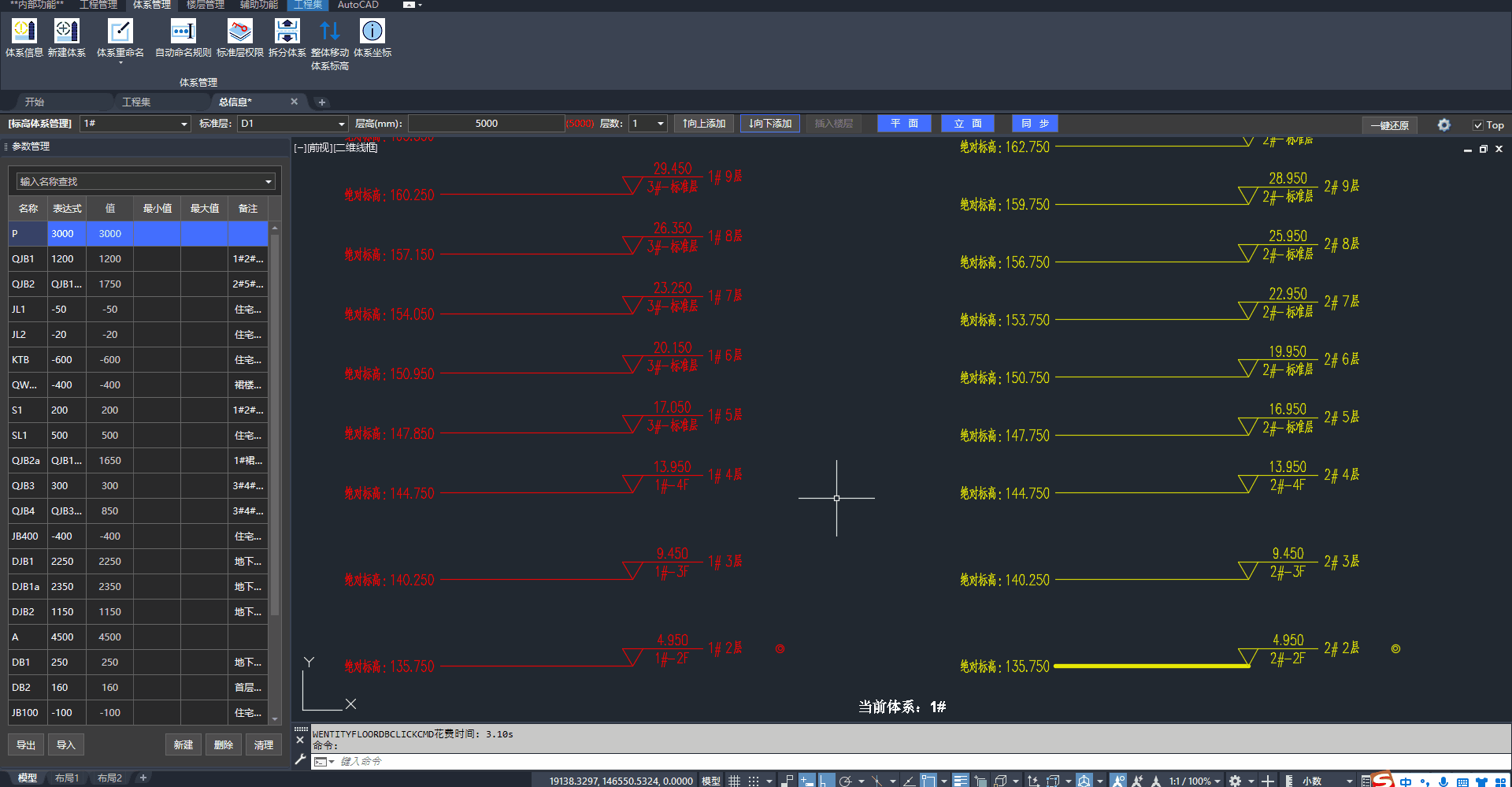
Task: Launch 整体移动体系标高 tool
Action: [329, 43]
